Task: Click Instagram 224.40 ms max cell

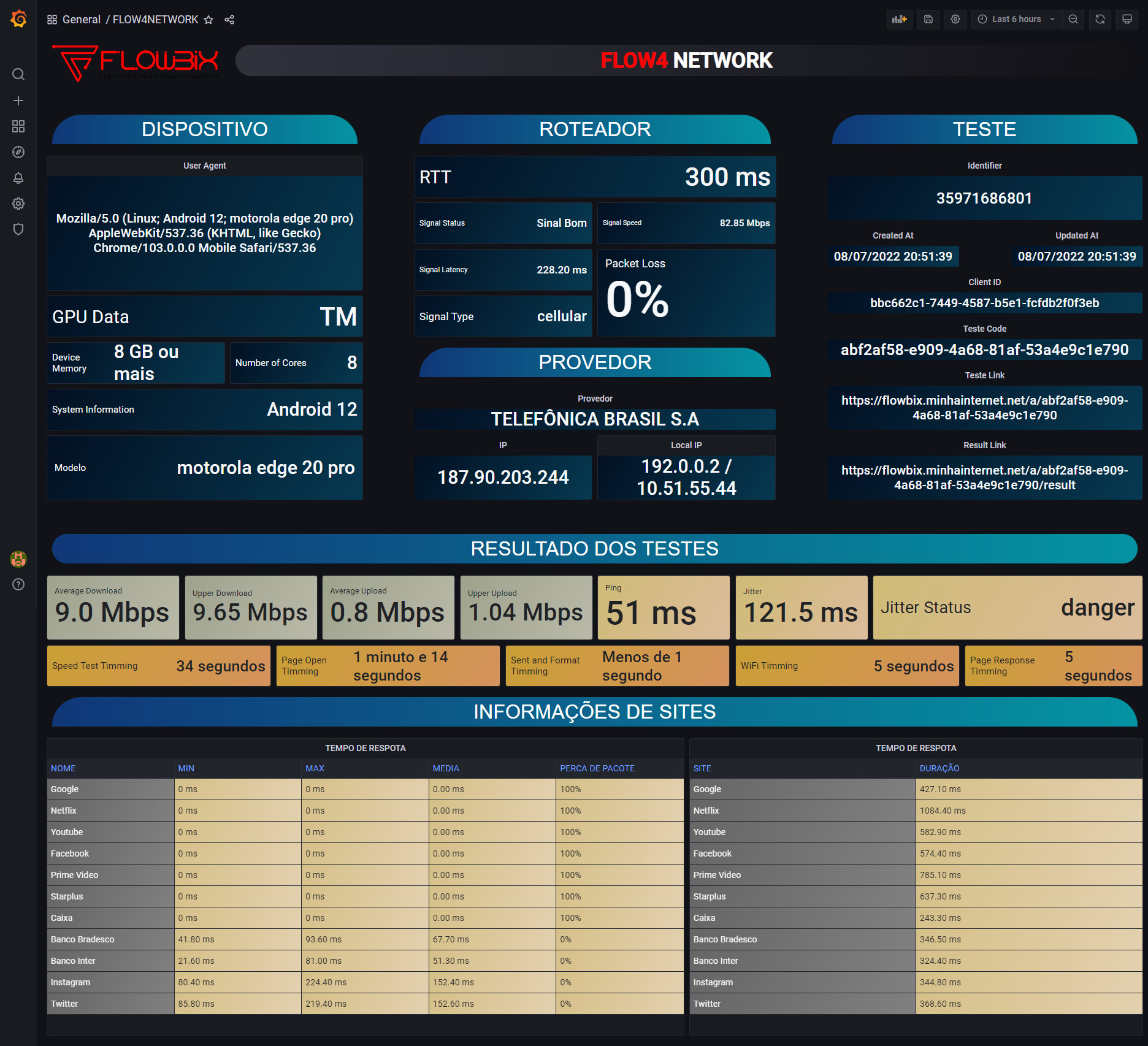Action: (x=365, y=982)
